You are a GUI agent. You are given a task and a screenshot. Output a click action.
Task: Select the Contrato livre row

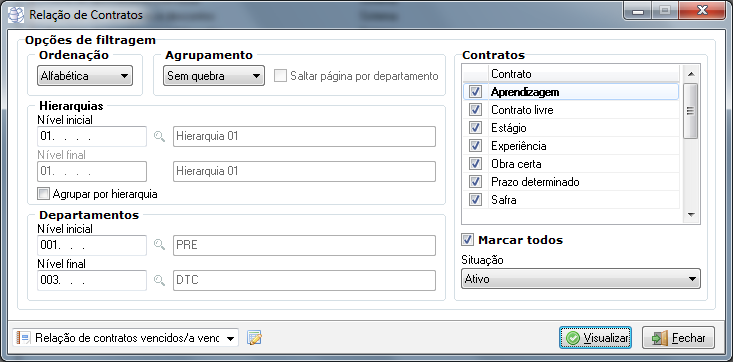pyautogui.click(x=570, y=110)
